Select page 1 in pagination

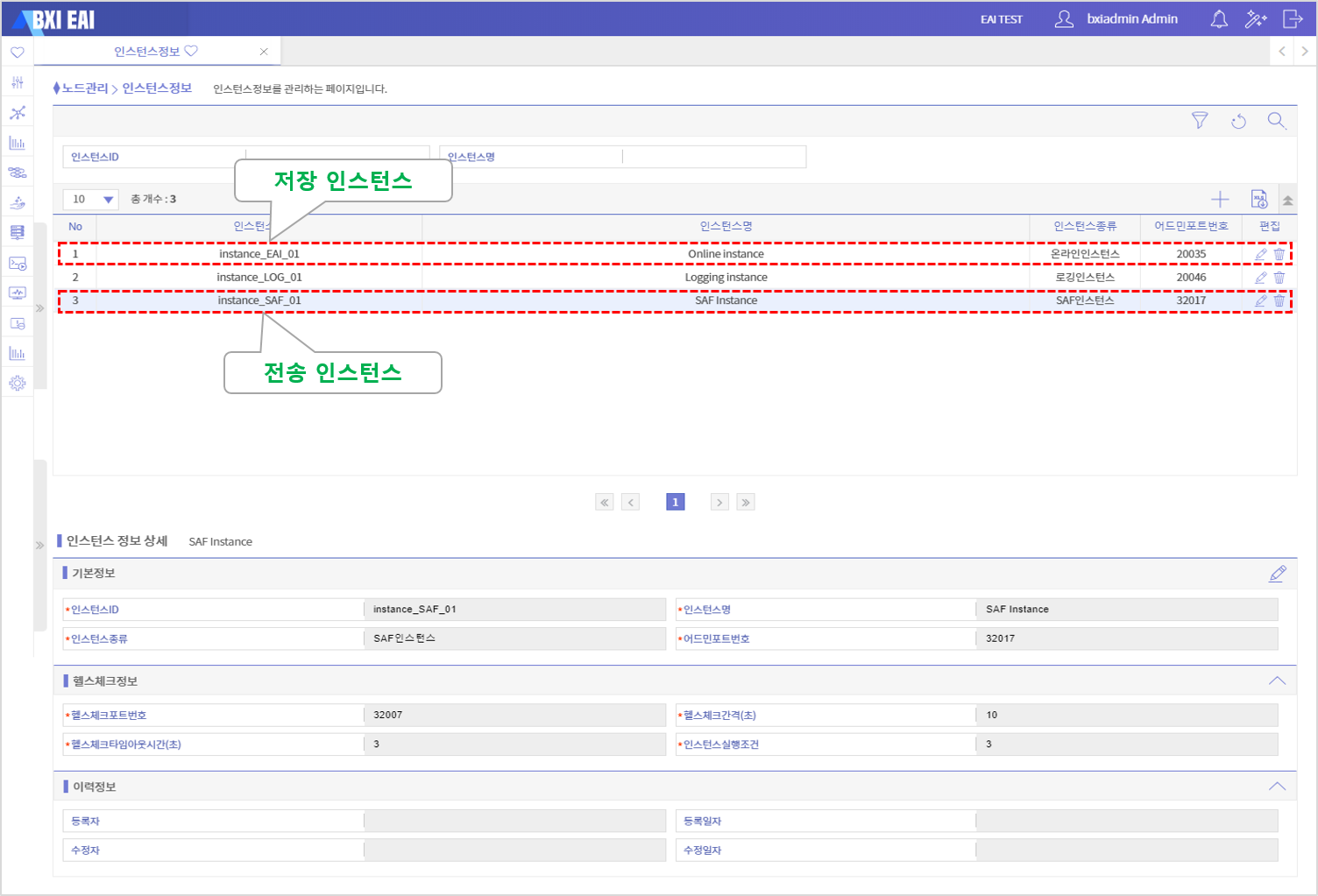[x=676, y=502]
